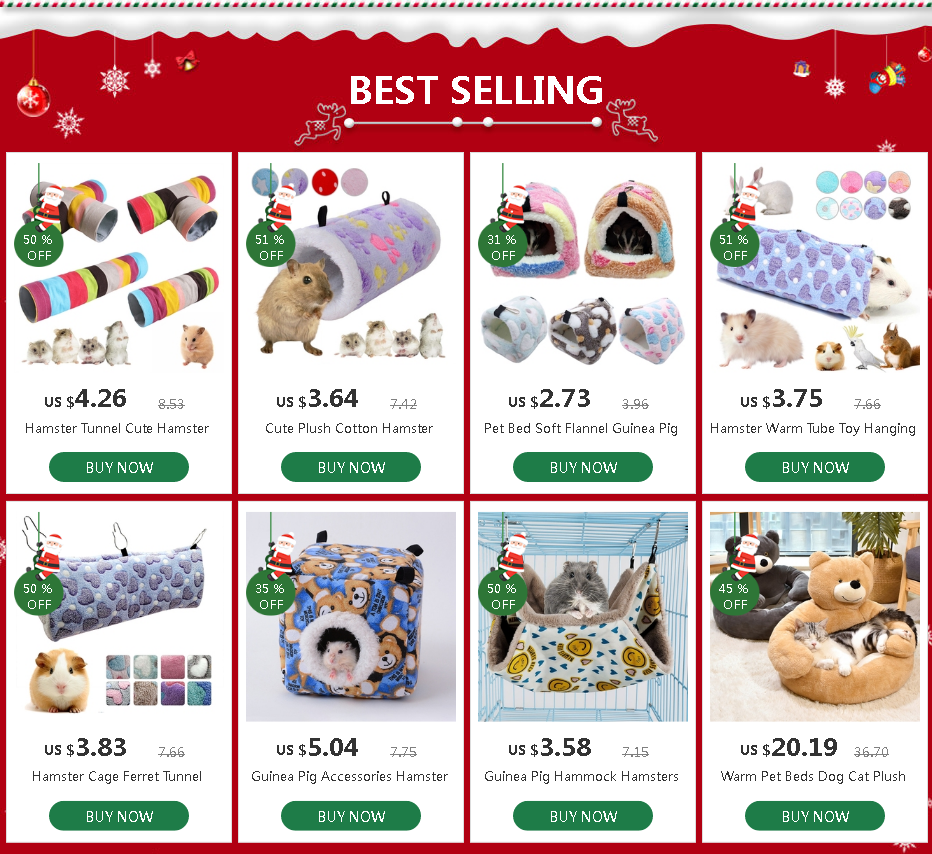The height and width of the screenshot is (854, 932).
Task: Click the 50% OFF badge on Guinea Pig Hammock
Action: (502, 595)
